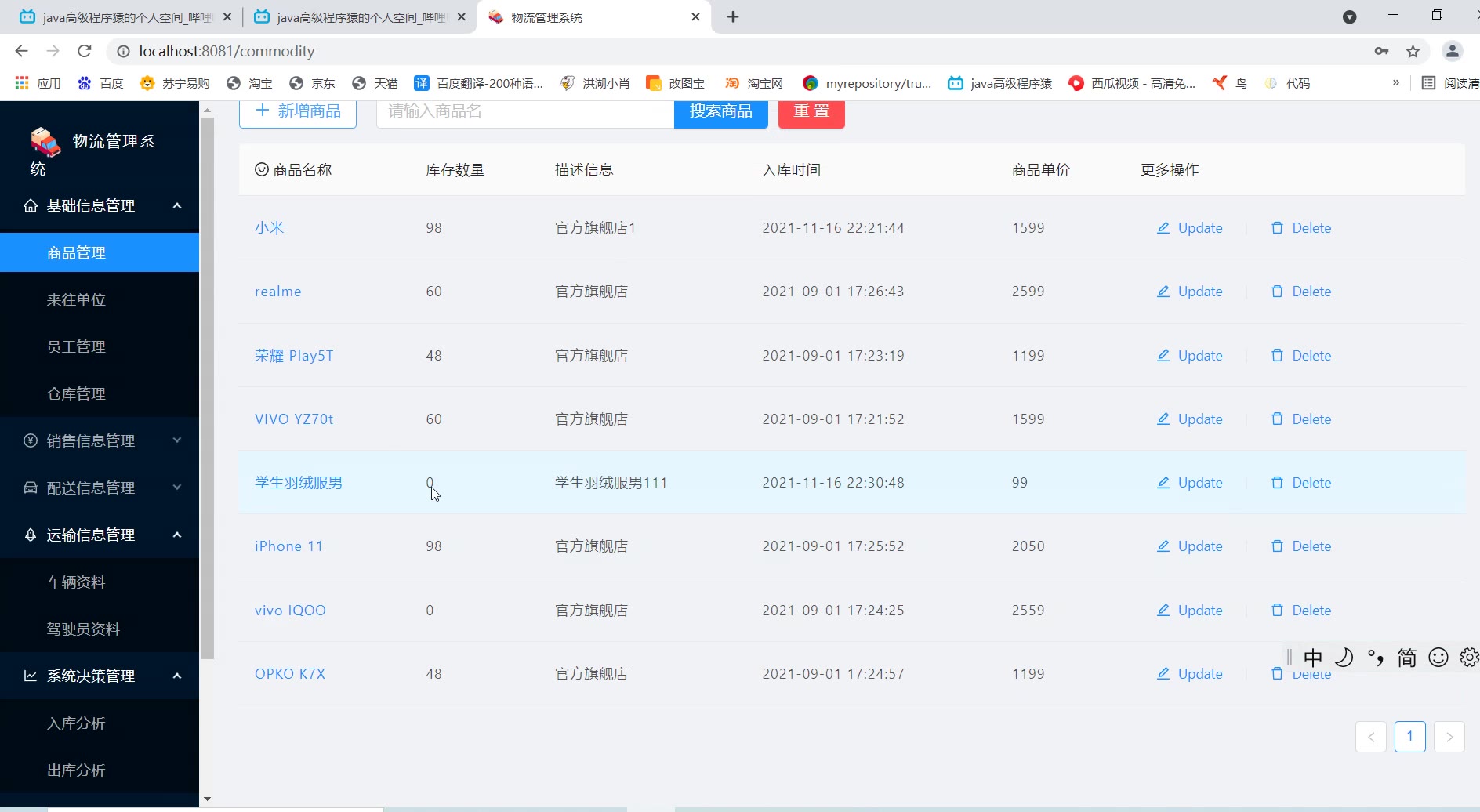The image size is (1480, 812).
Task: Click the trash icon in iPhone 11 row
Action: [x=1277, y=546]
